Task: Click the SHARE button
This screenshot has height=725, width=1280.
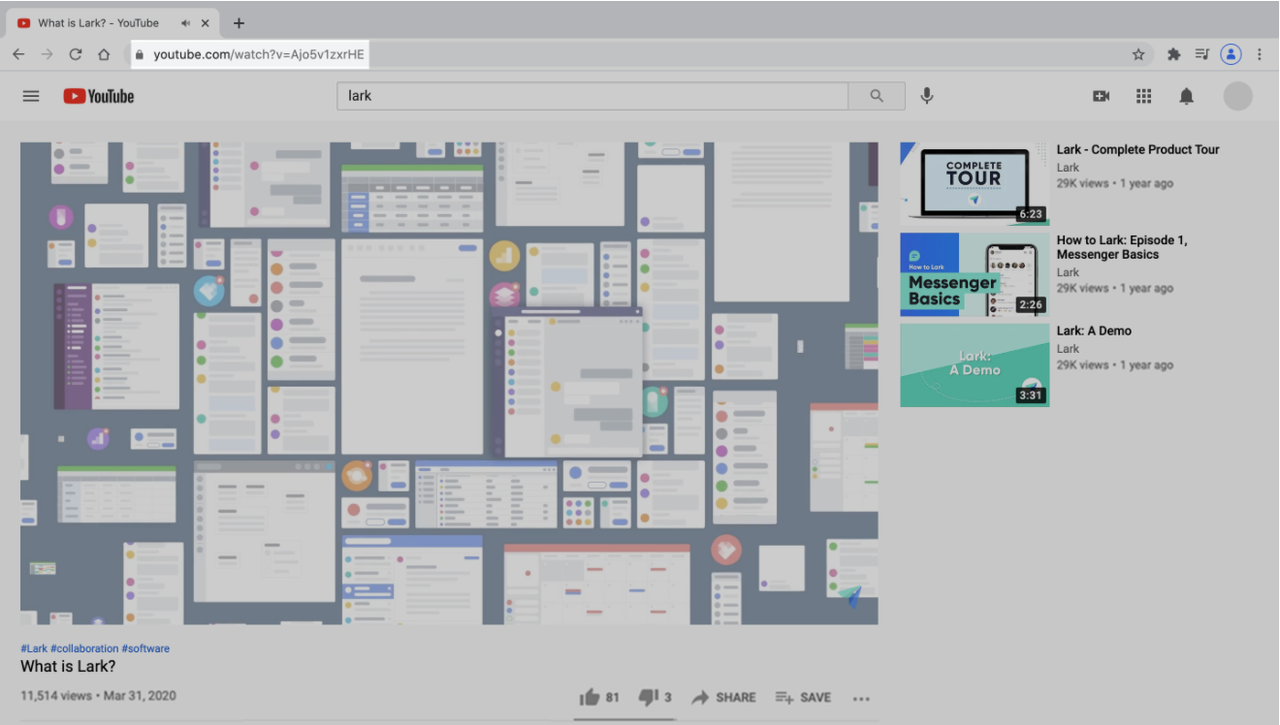Action: pyautogui.click(x=724, y=697)
